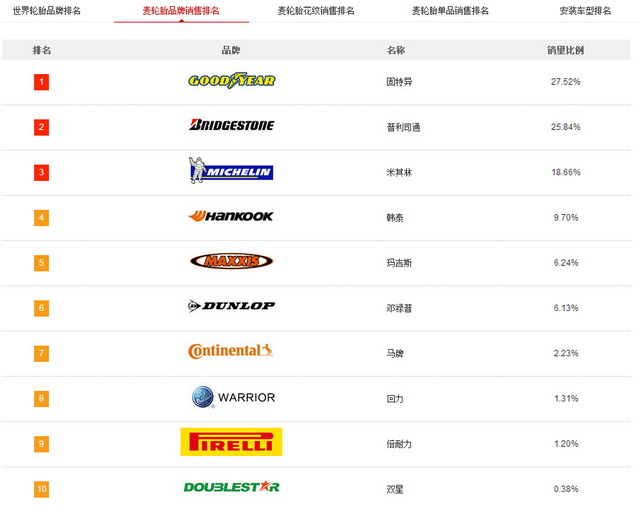Select the name 米其林
The image size is (640, 507).
[399, 173]
